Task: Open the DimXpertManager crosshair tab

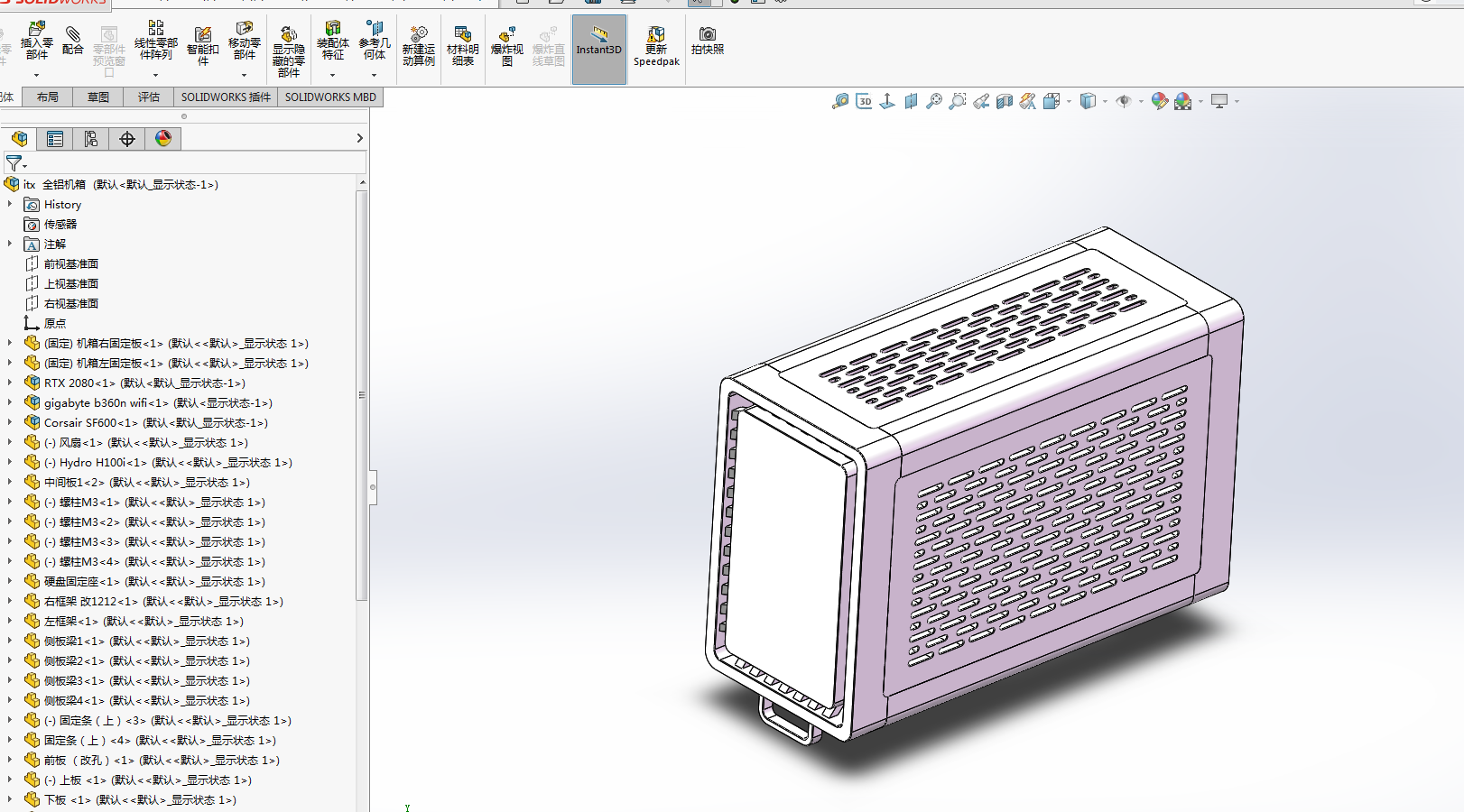Action: click(127, 138)
